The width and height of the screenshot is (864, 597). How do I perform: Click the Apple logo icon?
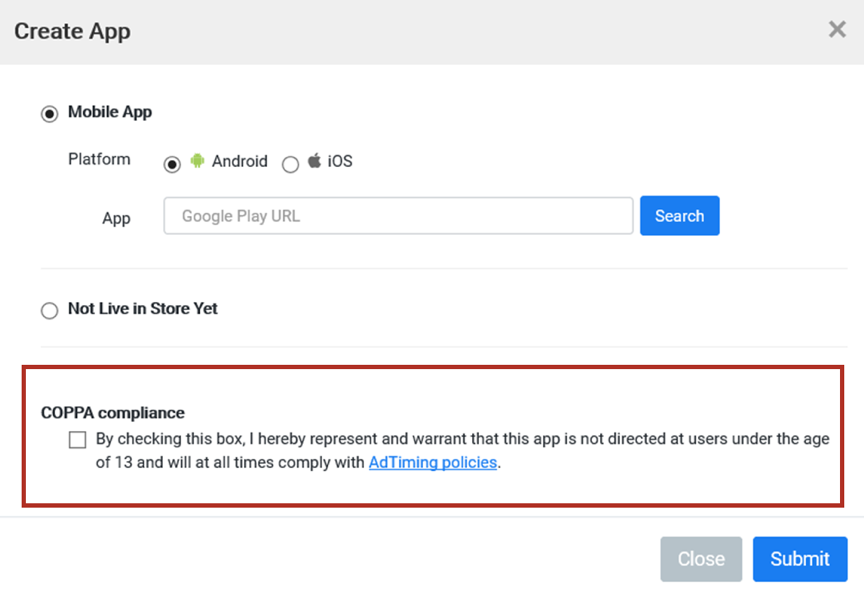314,160
